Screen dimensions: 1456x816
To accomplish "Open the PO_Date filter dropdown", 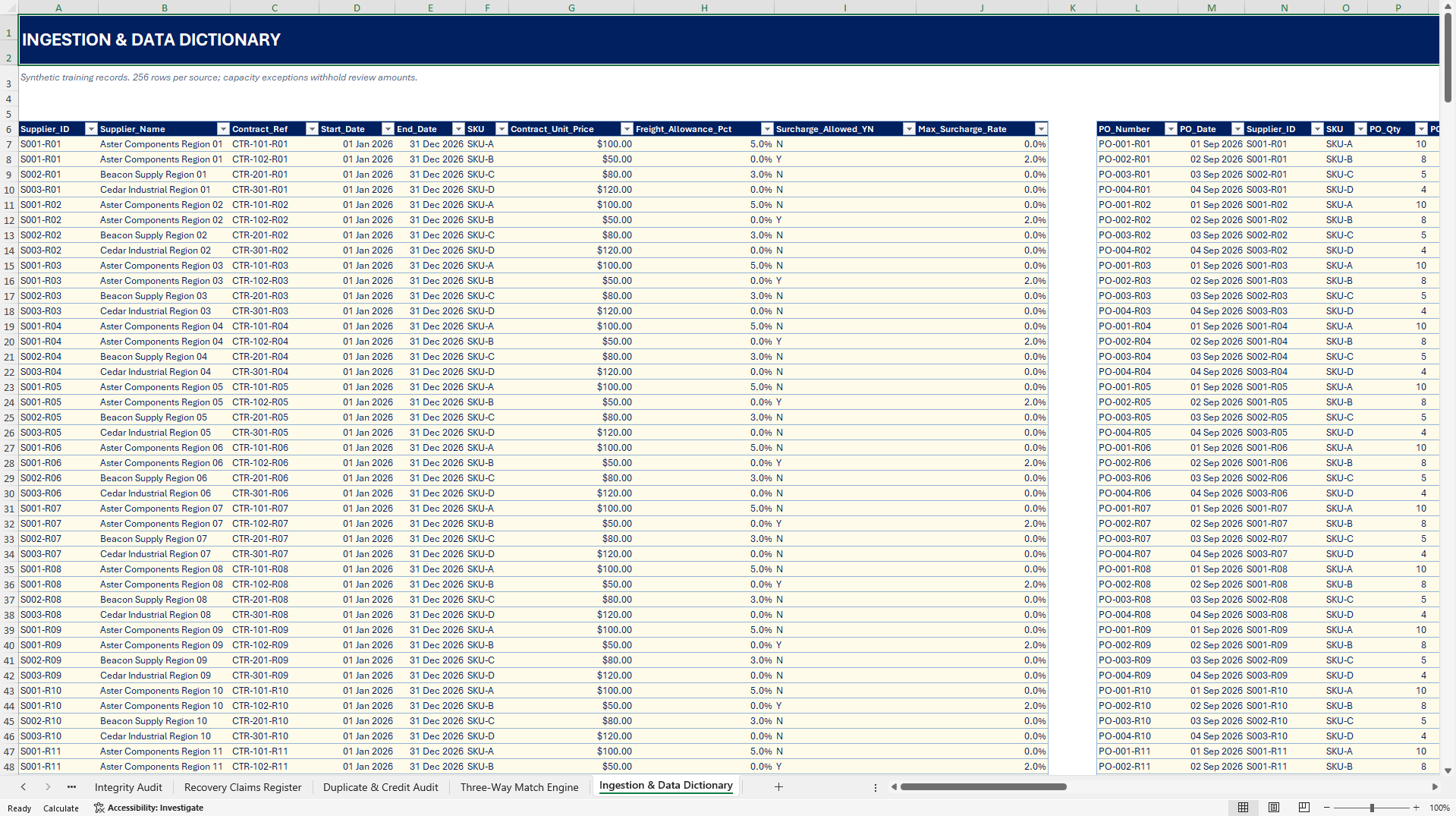I will pos(1237,129).
